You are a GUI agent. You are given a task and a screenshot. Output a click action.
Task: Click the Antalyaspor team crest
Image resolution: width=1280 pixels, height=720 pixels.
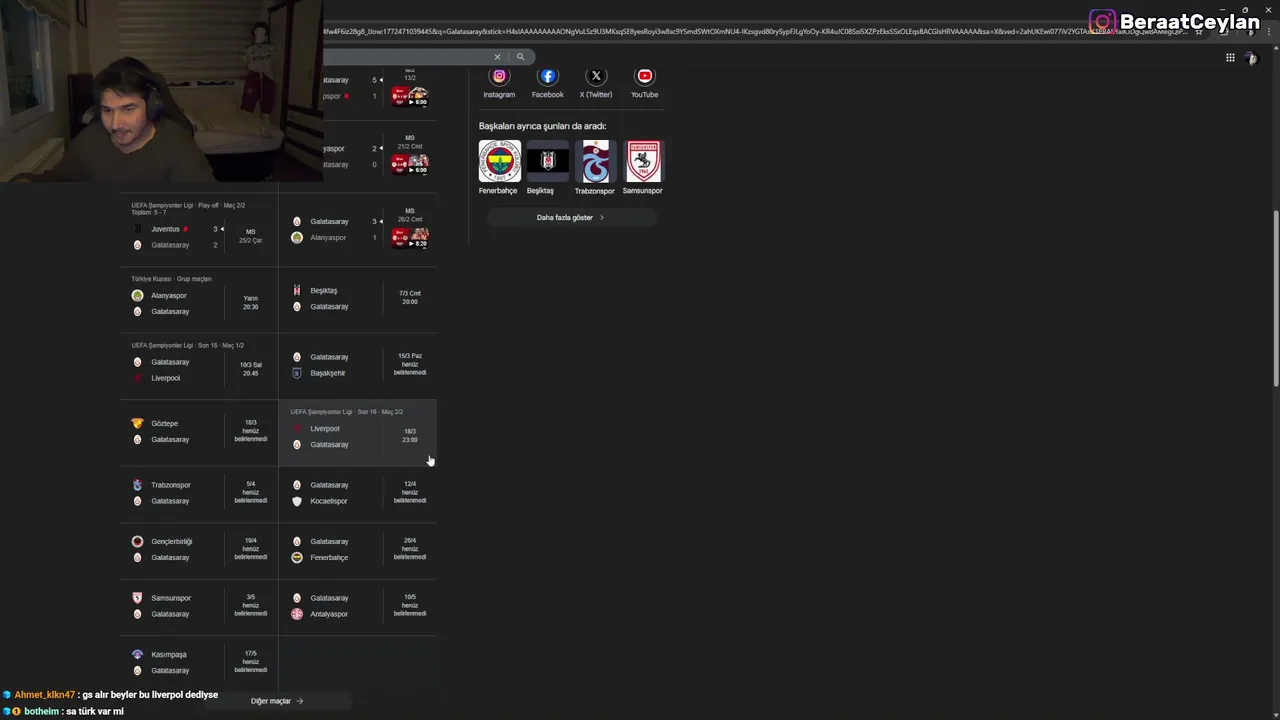[296, 614]
